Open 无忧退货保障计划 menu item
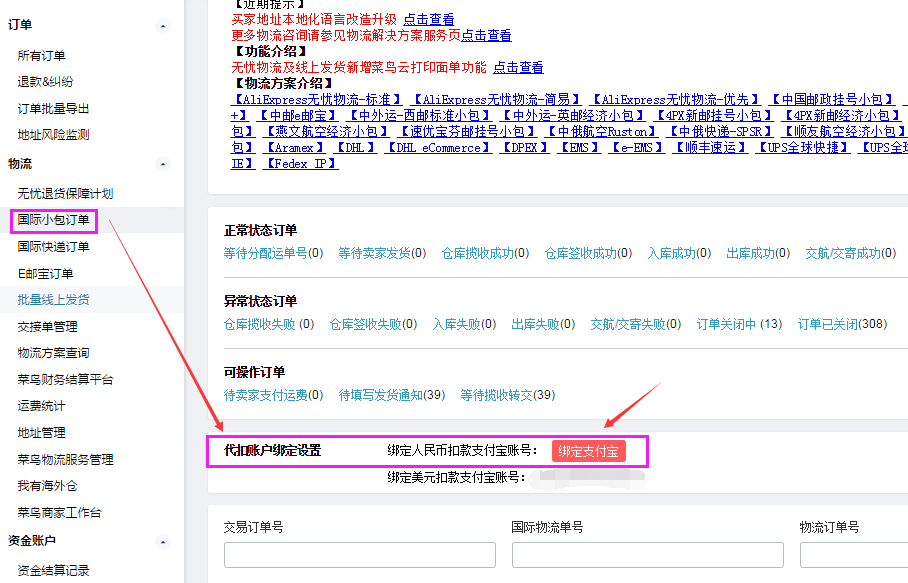The height and width of the screenshot is (583, 908). pyautogui.click(x=65, y=193)
